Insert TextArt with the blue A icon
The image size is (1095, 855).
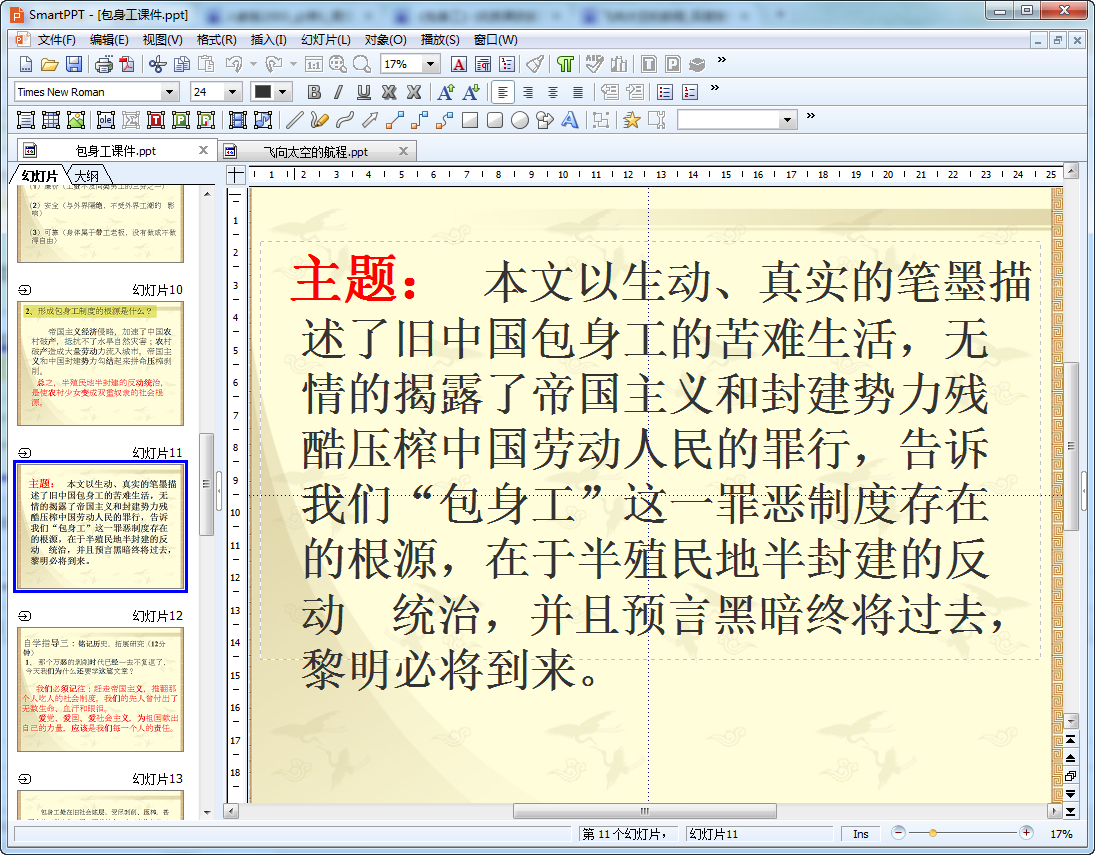[x=570, y=120]
